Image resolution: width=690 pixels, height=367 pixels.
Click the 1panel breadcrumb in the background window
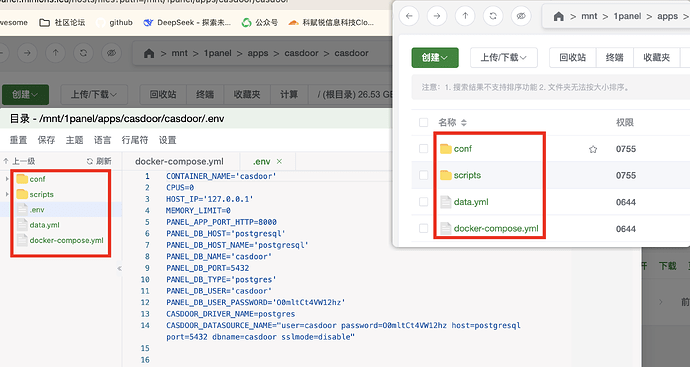click(x=217, y=53)
